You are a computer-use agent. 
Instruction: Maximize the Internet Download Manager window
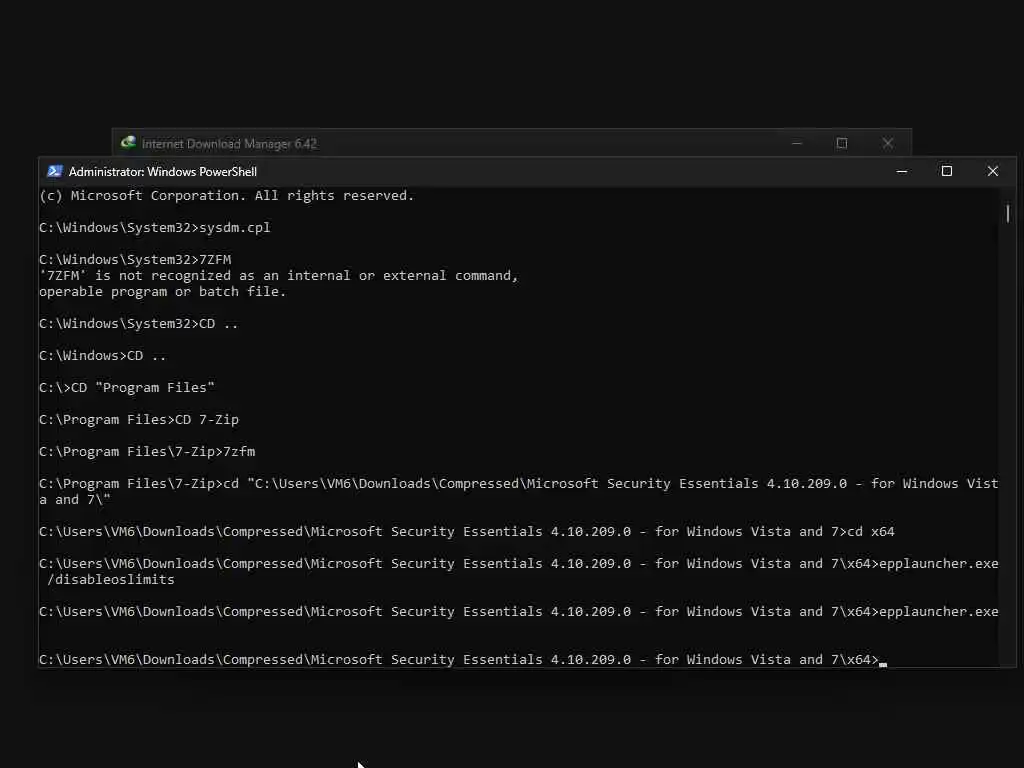[842, 143]
